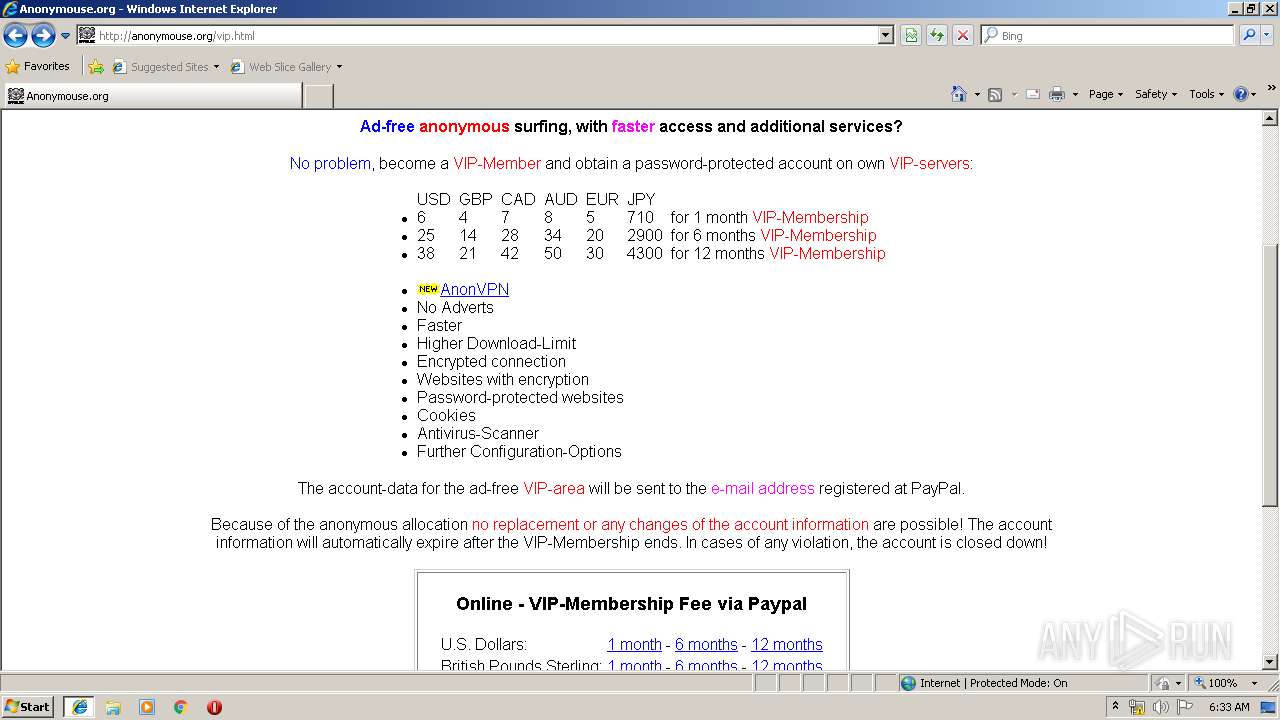Viewport: 1280px width, 720px height.
Task: Click the VIP-Member red text
Action: tap(497, 163)
